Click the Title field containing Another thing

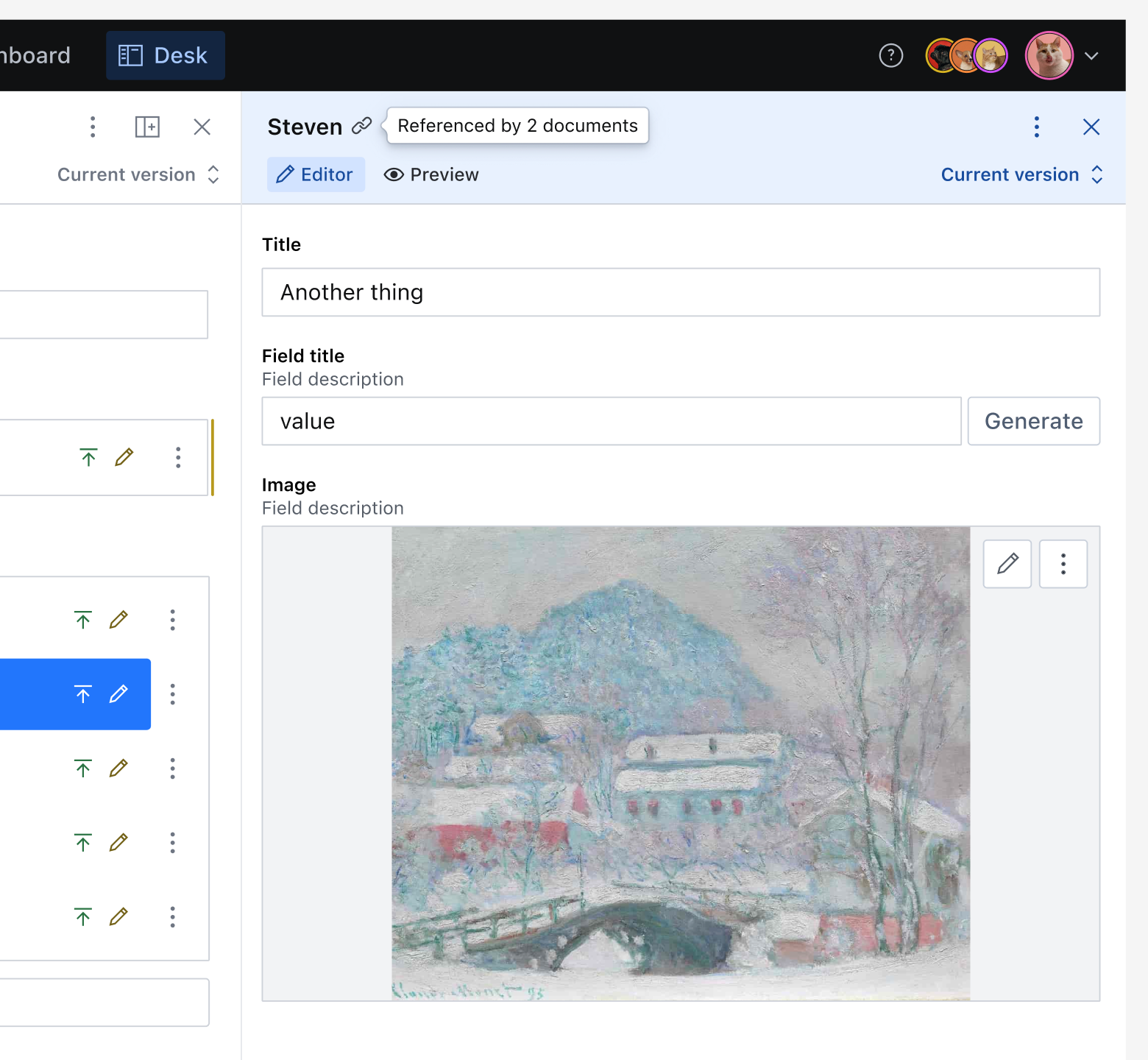coord(680,292)
